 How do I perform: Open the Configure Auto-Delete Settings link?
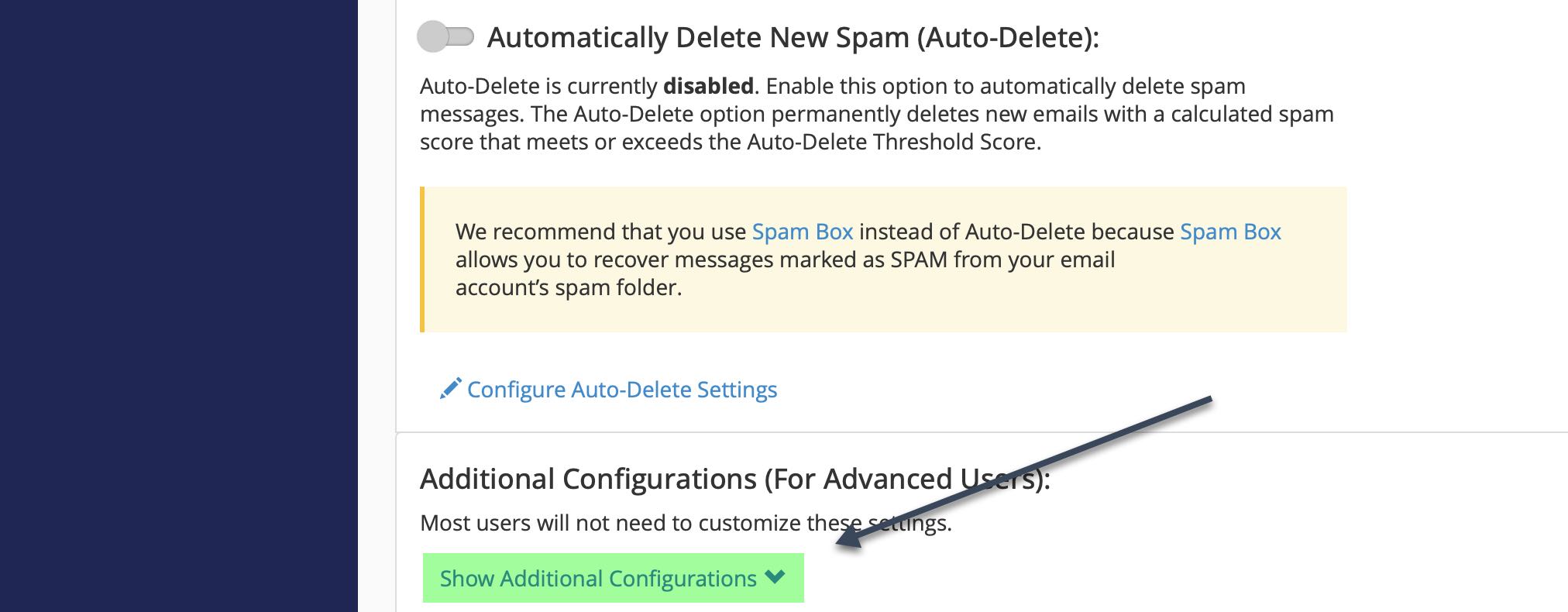pyautogui.click(x=622, y=389)
